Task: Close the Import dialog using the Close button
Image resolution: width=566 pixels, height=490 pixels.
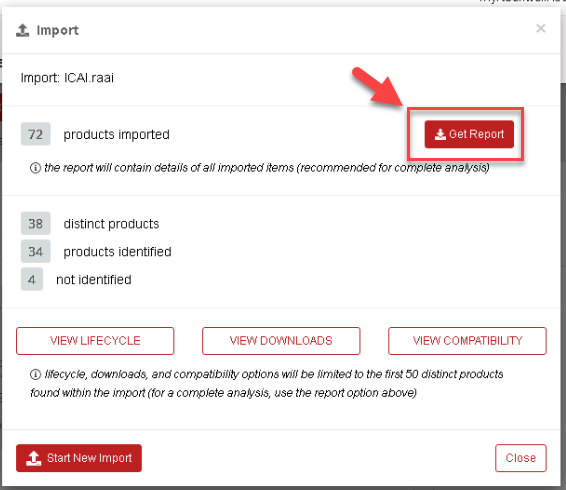Action: pyautogui.click(x=521, y=458)
